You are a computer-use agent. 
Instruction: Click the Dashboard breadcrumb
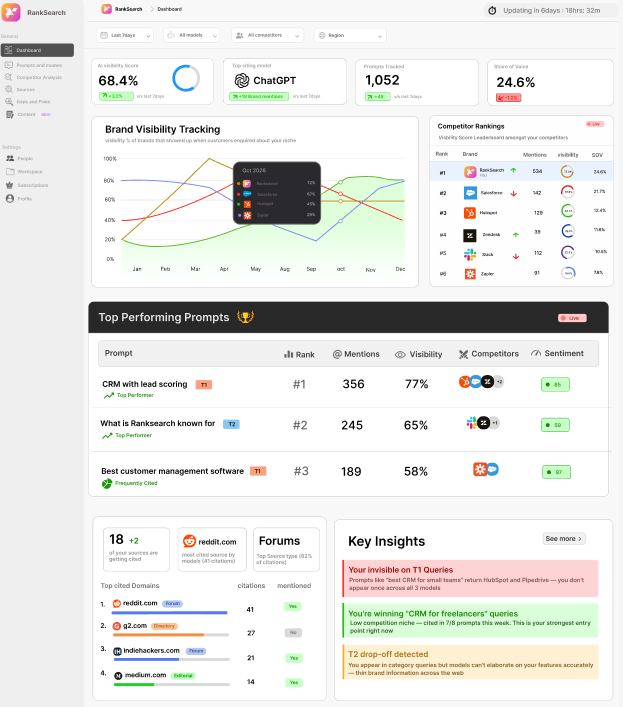point(169,9)
